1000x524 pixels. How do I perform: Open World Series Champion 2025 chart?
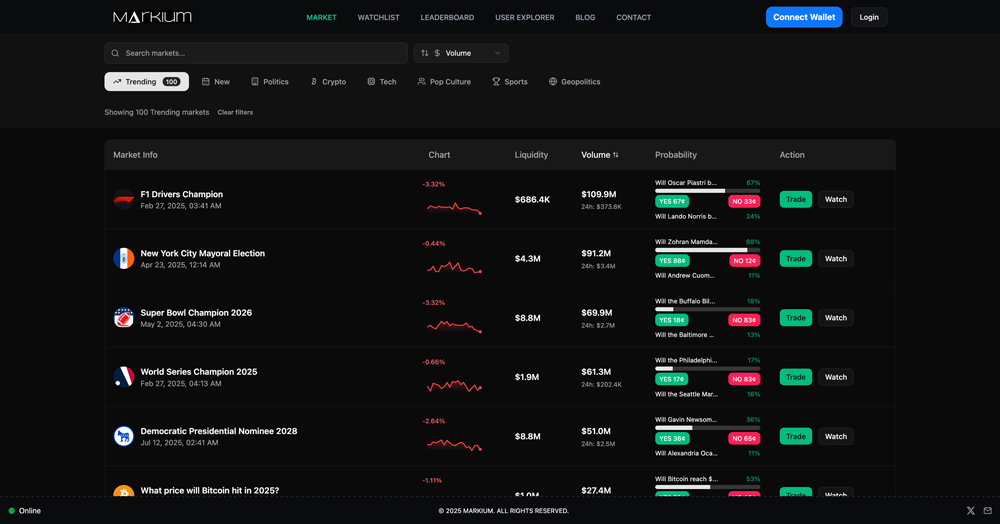click(454, 385)
